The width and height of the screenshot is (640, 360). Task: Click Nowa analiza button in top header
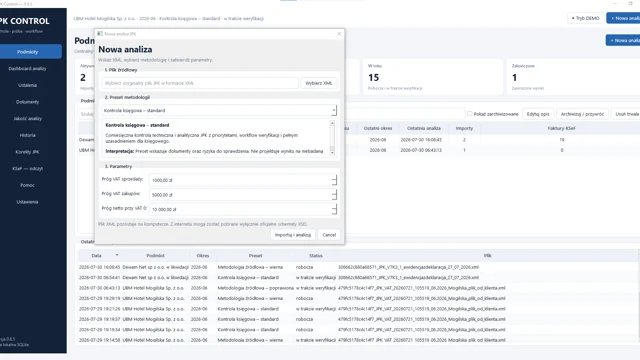623,18
